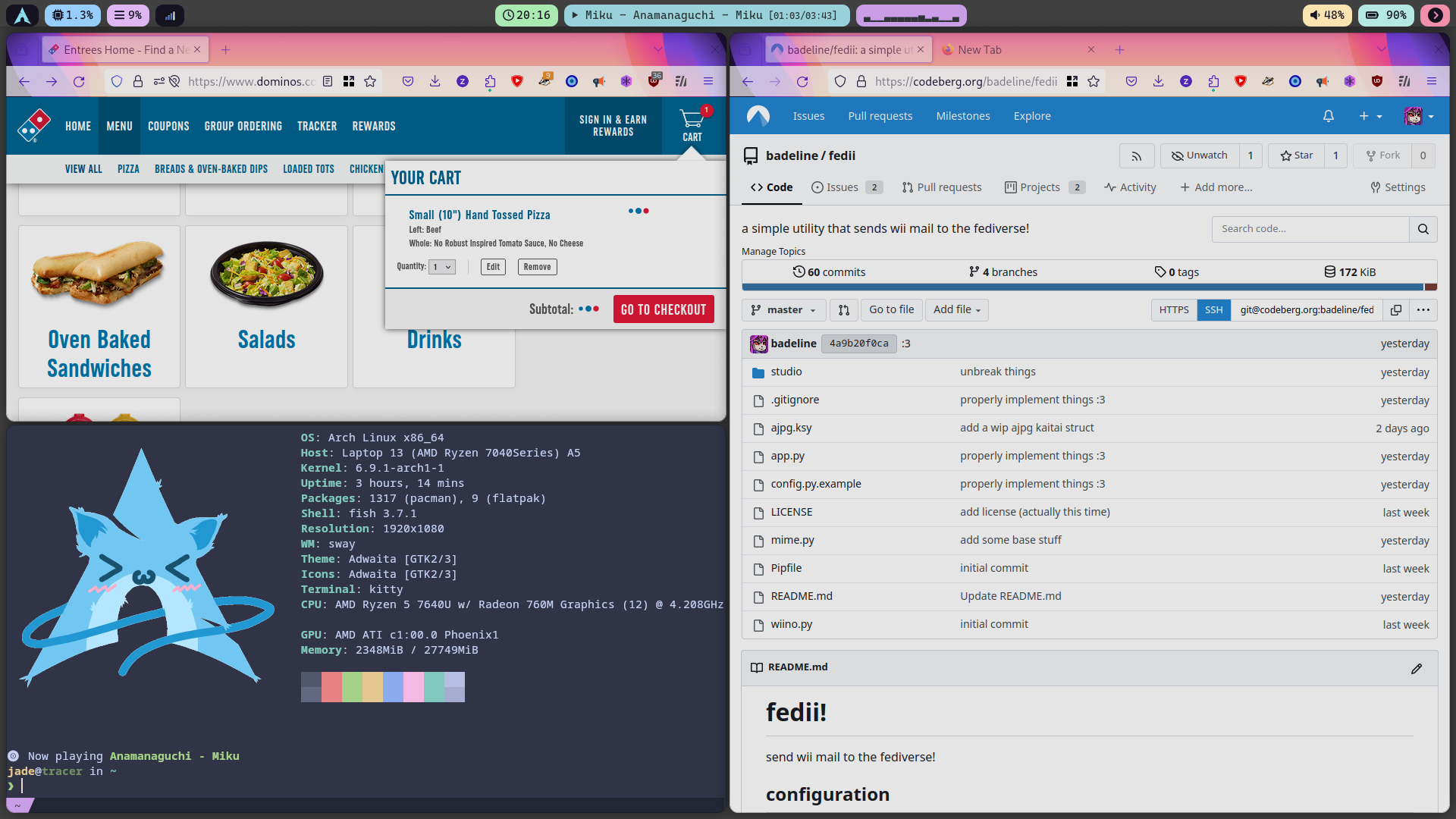Click Unwatch for the repository
Viewport: 1456px width, 819px height.
click(x=1200, y=155)
